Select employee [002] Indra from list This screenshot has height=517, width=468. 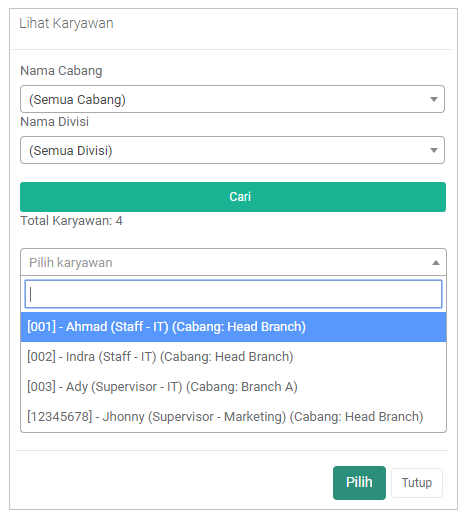pyautogui.click(x=233, y=357)
